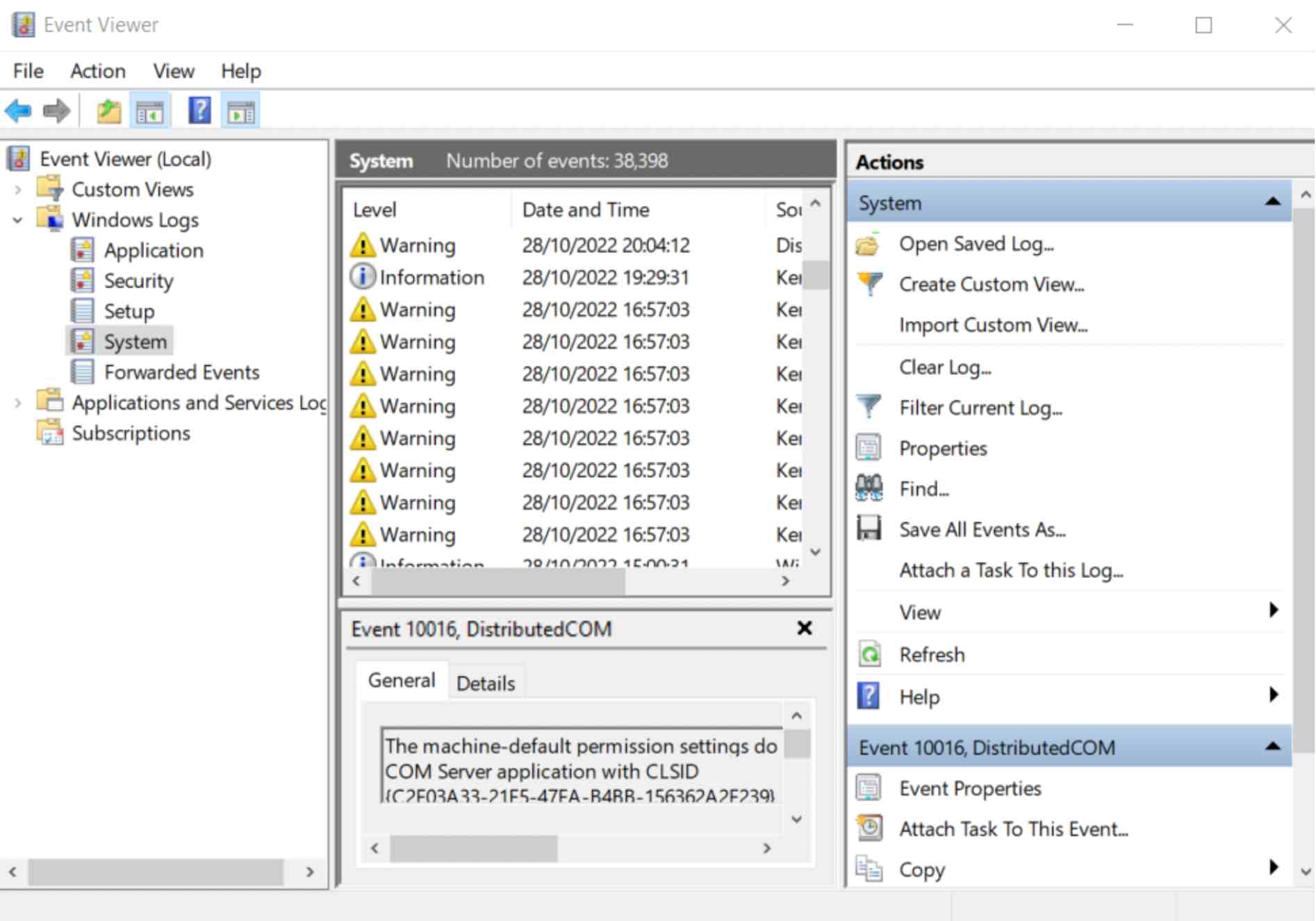
Task: Sort by Date and Time column header
Action: coord(638,209)
